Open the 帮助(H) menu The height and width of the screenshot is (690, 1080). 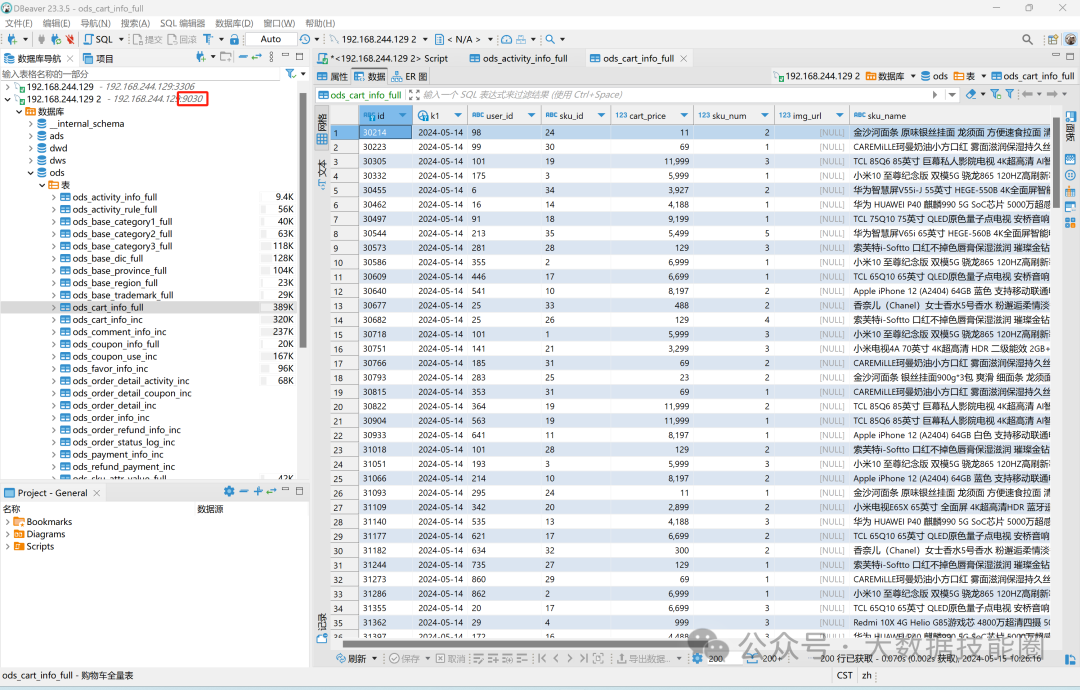pyautogui.click(x=320, y=23)
